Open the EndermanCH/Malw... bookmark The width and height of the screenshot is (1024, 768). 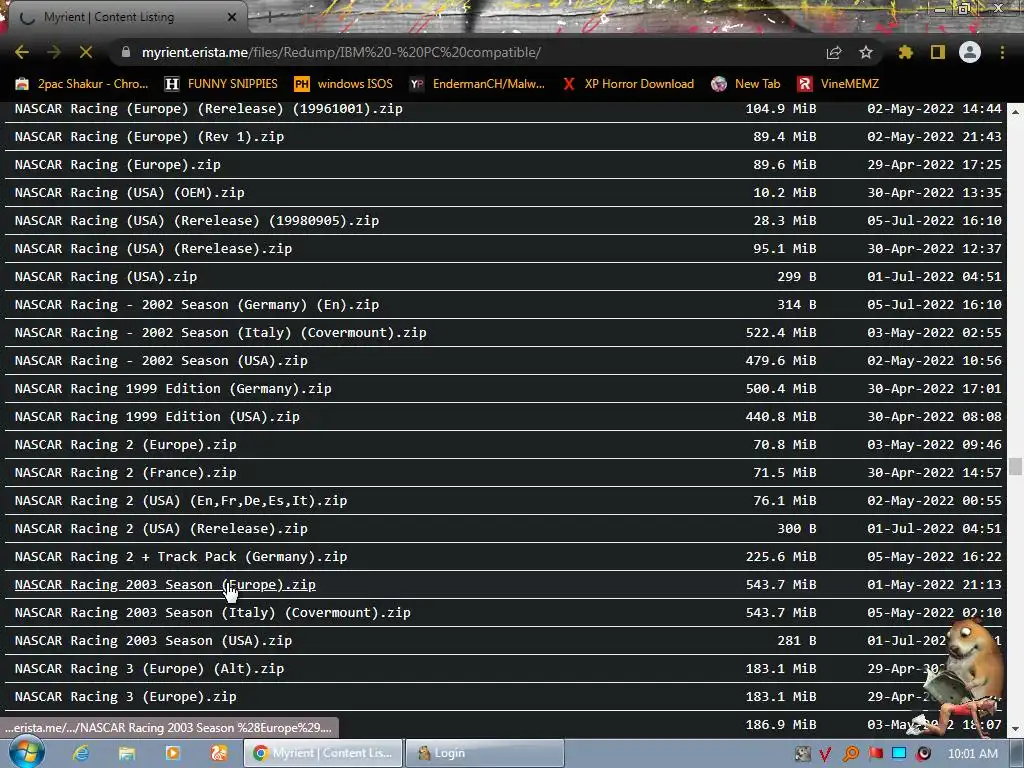click(477, 84)
